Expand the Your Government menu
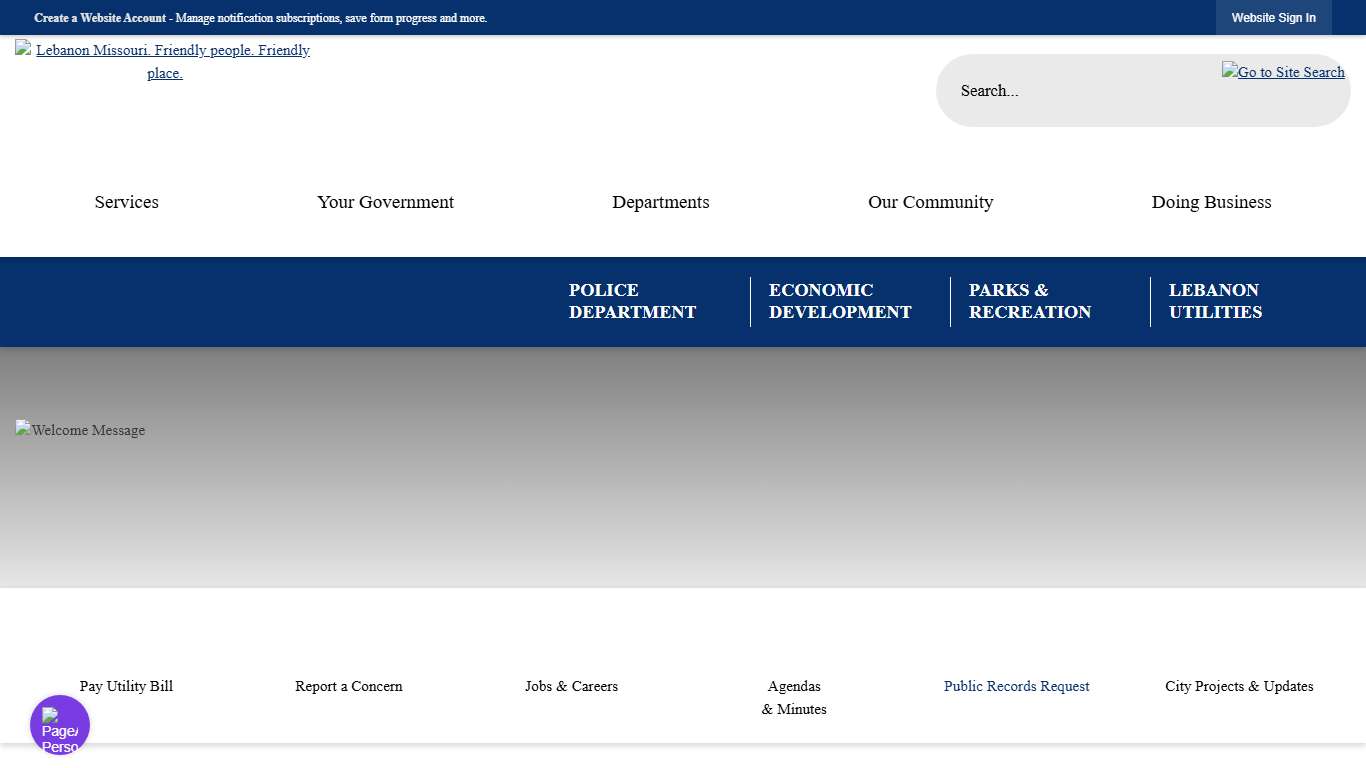The width and height of the screenshot is (1366, 768). pos(385,202)
